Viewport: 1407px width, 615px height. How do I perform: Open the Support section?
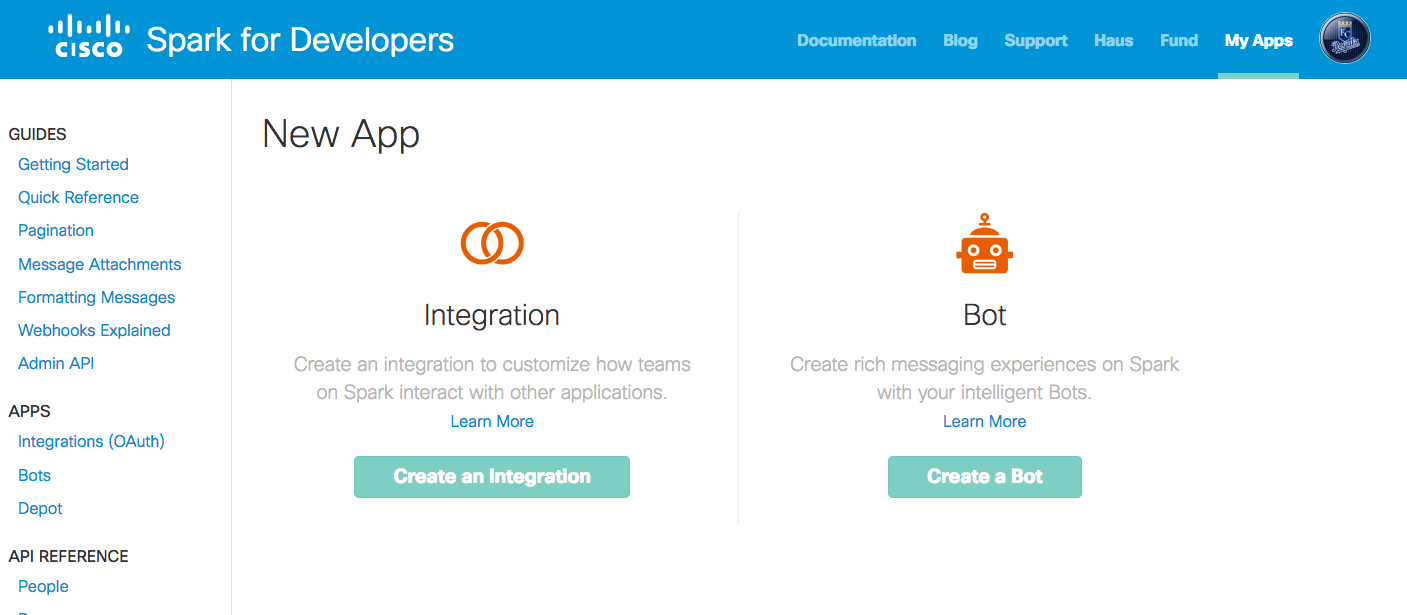(1036, 41)
